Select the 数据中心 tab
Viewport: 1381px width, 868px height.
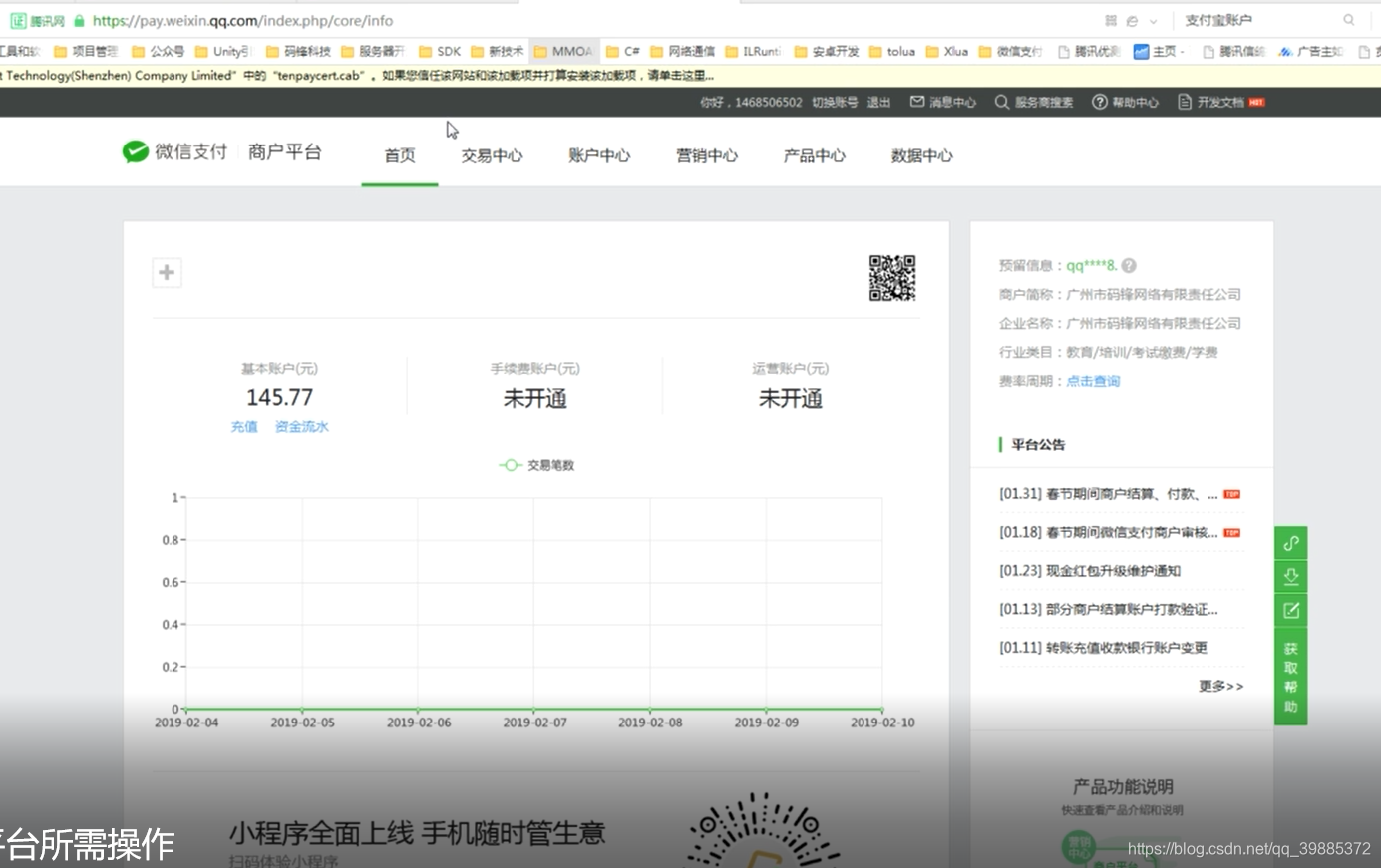coord(922,155)
